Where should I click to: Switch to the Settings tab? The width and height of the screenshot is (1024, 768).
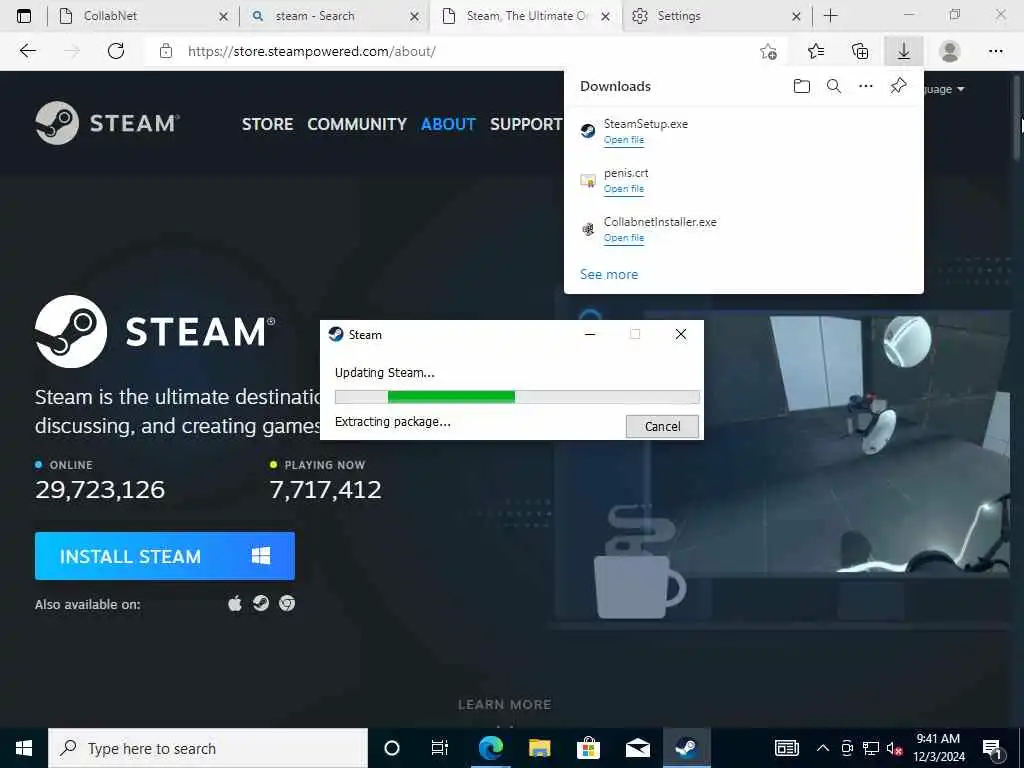(718, 16)
